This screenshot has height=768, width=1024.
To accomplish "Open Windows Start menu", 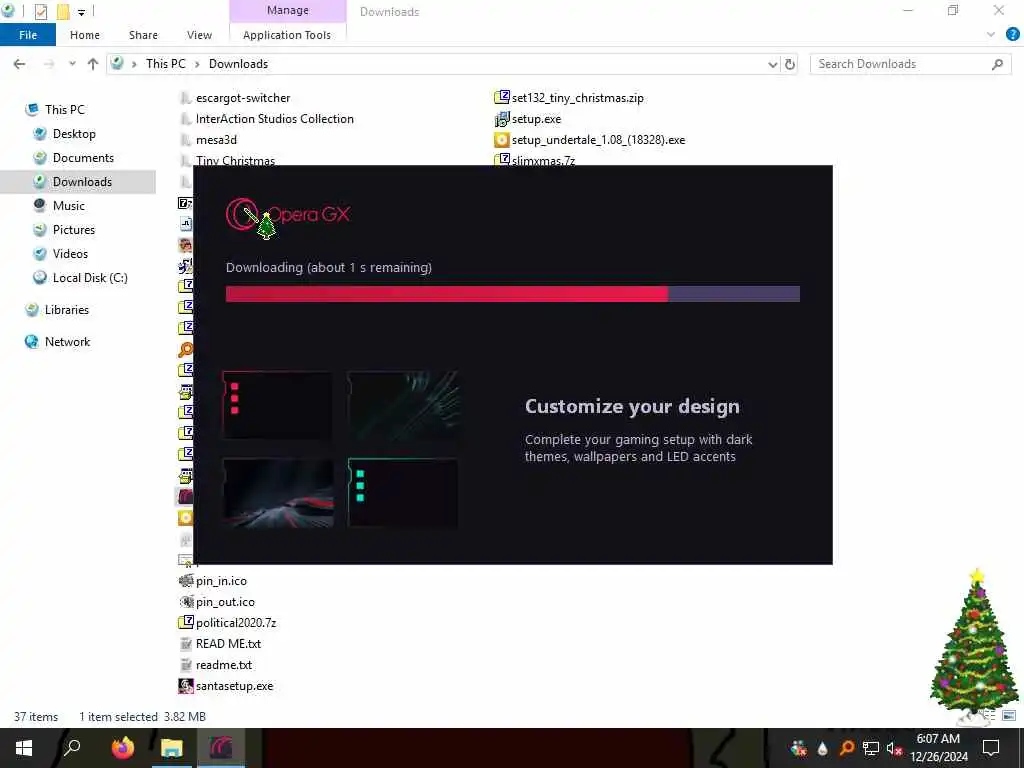I will [24, 748].
